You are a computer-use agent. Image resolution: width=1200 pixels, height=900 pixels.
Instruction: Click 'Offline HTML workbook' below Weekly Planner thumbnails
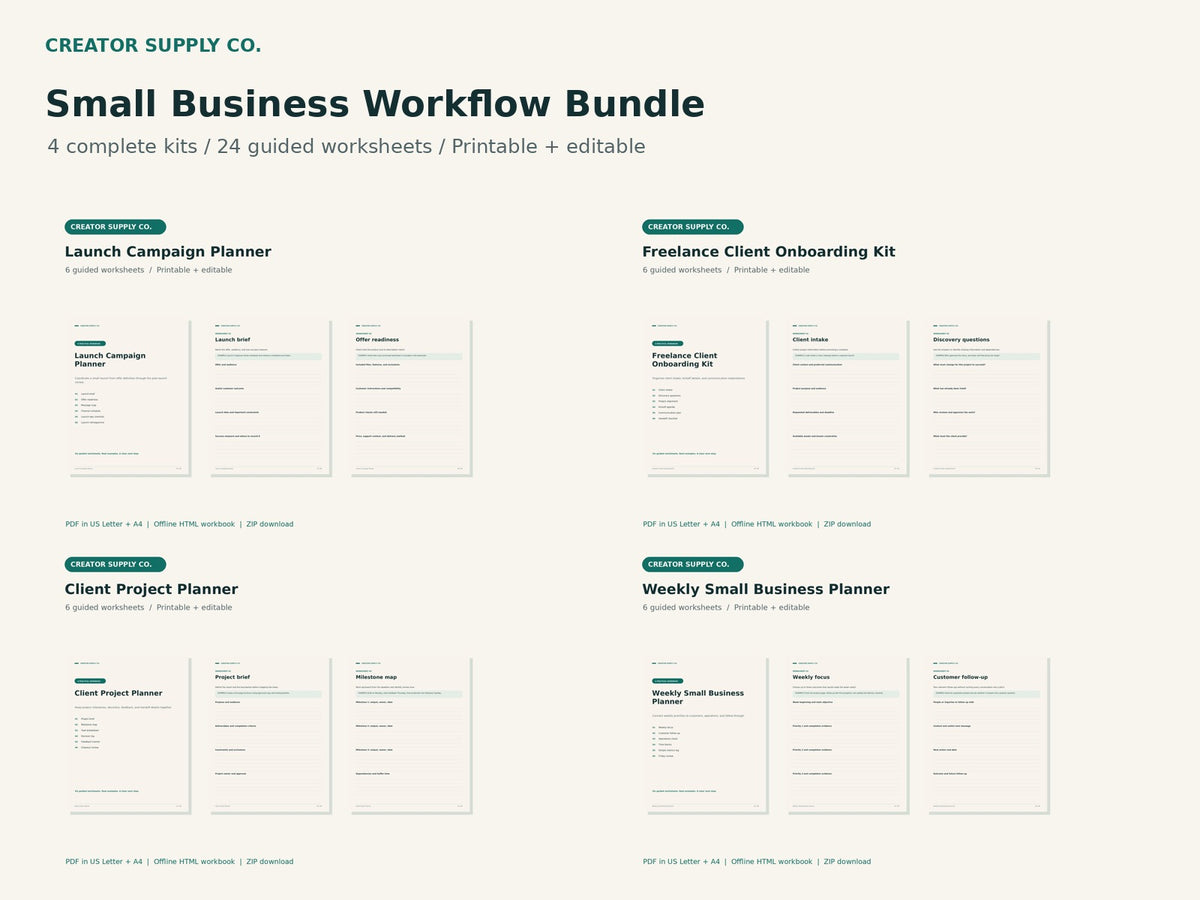pos(771,861)
